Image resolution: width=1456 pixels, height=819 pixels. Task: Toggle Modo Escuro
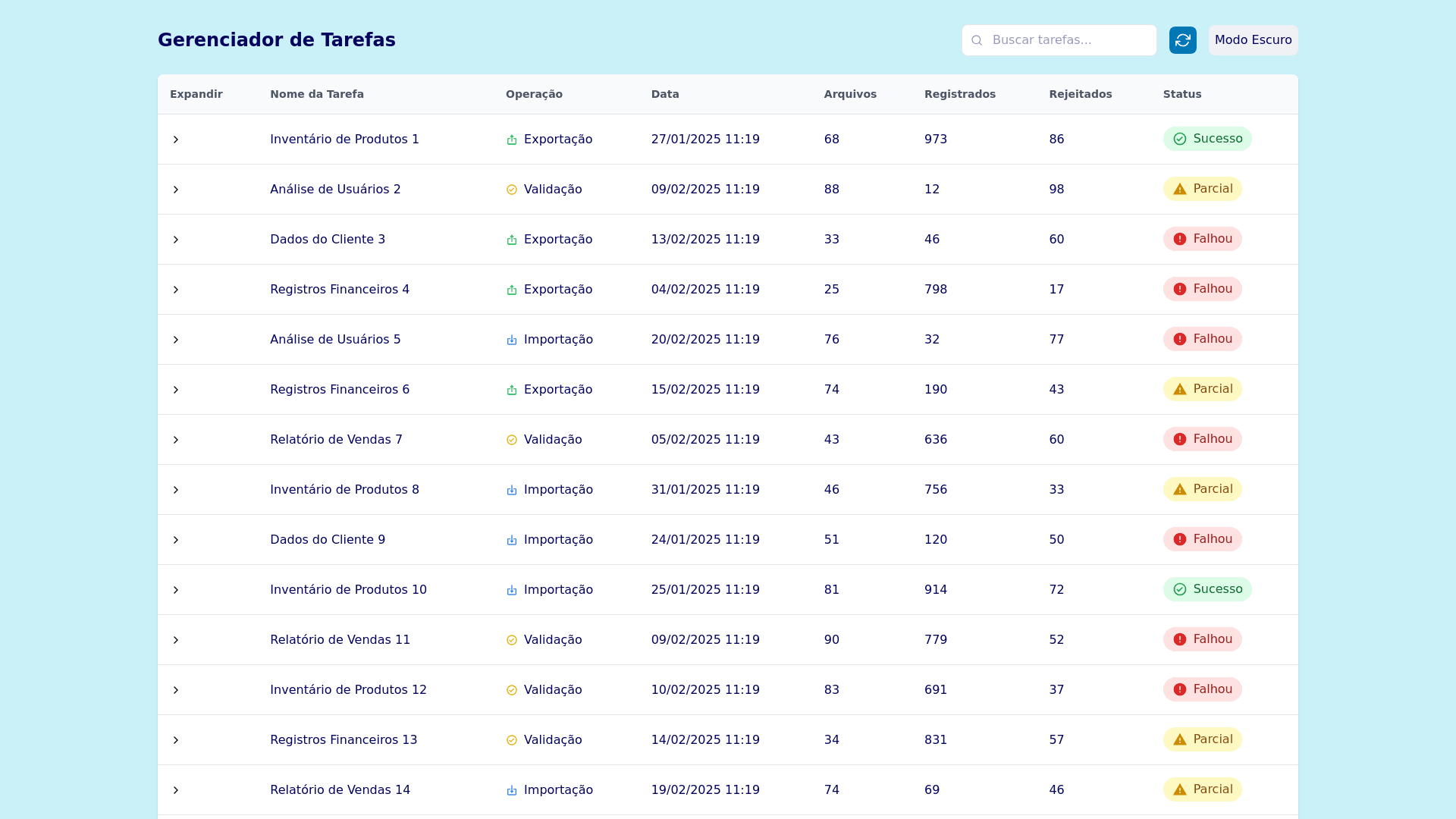click(1253, 40)
